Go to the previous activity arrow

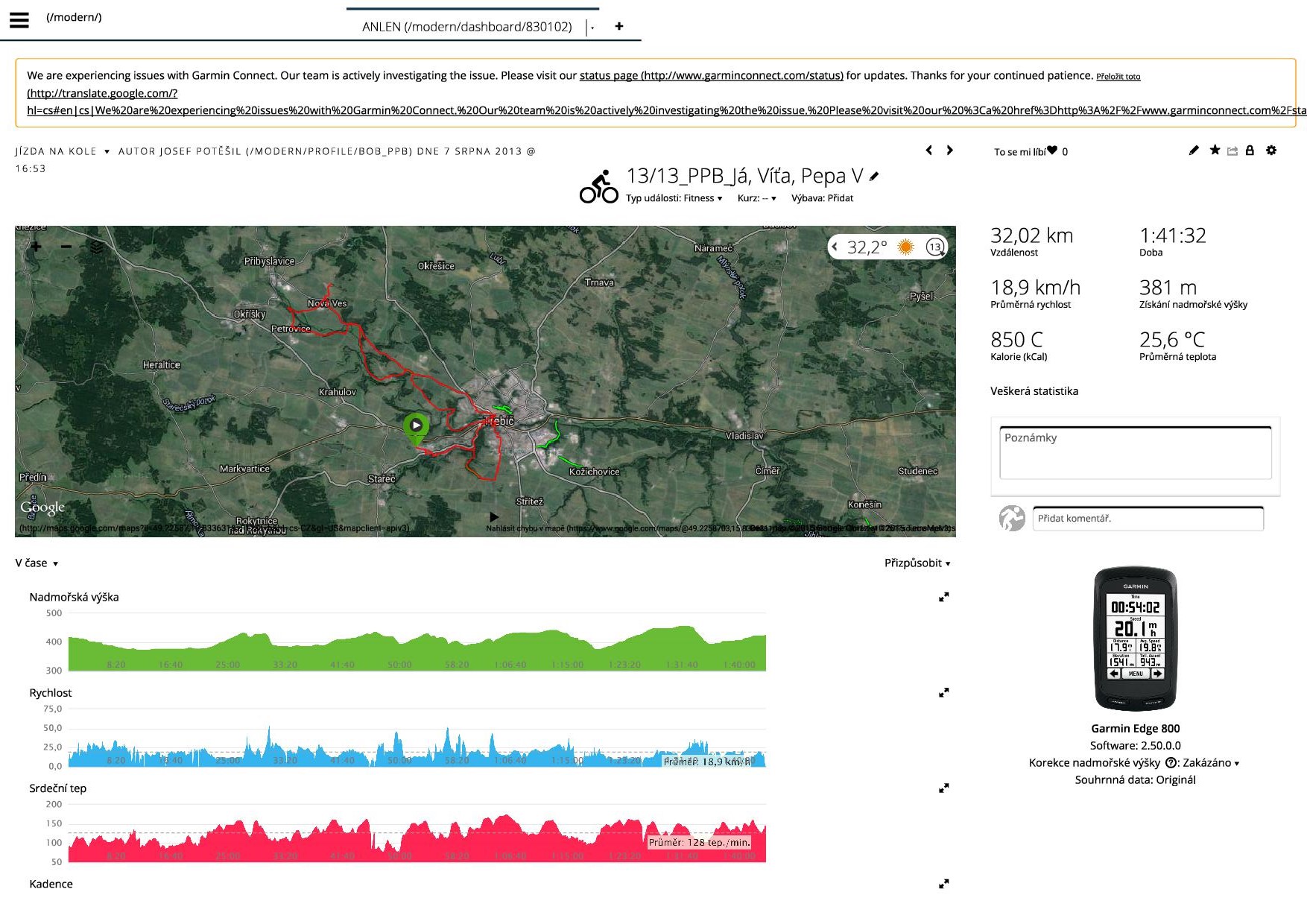(x=928, y=151)
